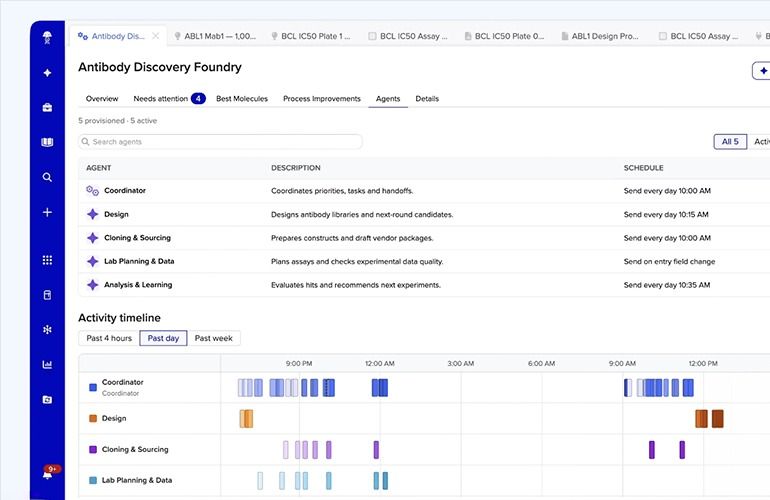Open the notebook book icon in sidebar
Viewport: 770px width, 500px height.
(47, 142)
